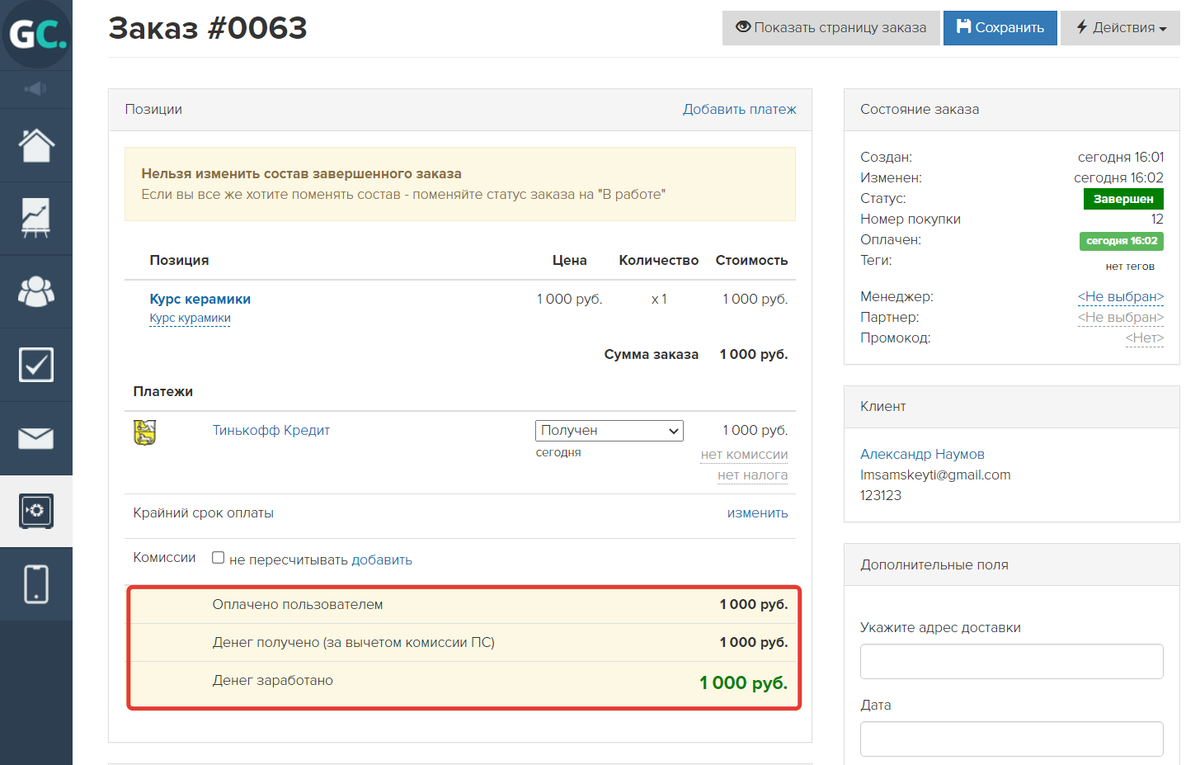The image size is (1200, 765).
Task: Open the home section in sidebar
Action: click(36, 146)
